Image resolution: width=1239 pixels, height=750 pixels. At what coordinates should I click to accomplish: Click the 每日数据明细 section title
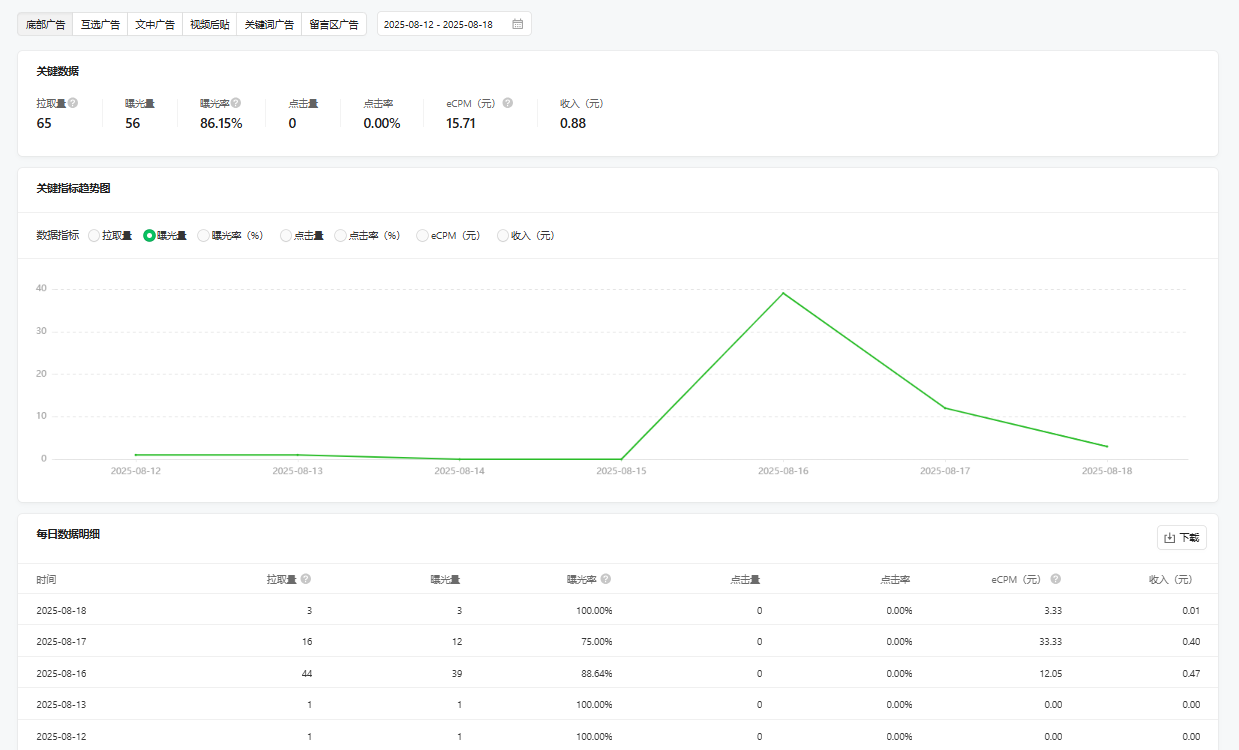[x=68, y=534]
